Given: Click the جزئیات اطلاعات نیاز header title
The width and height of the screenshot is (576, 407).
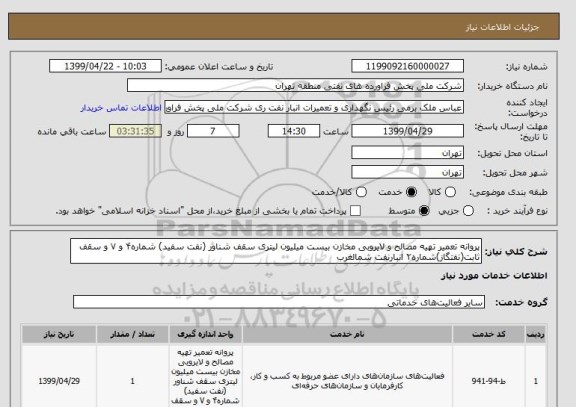Looking at the screenshot, I should 502,27.
